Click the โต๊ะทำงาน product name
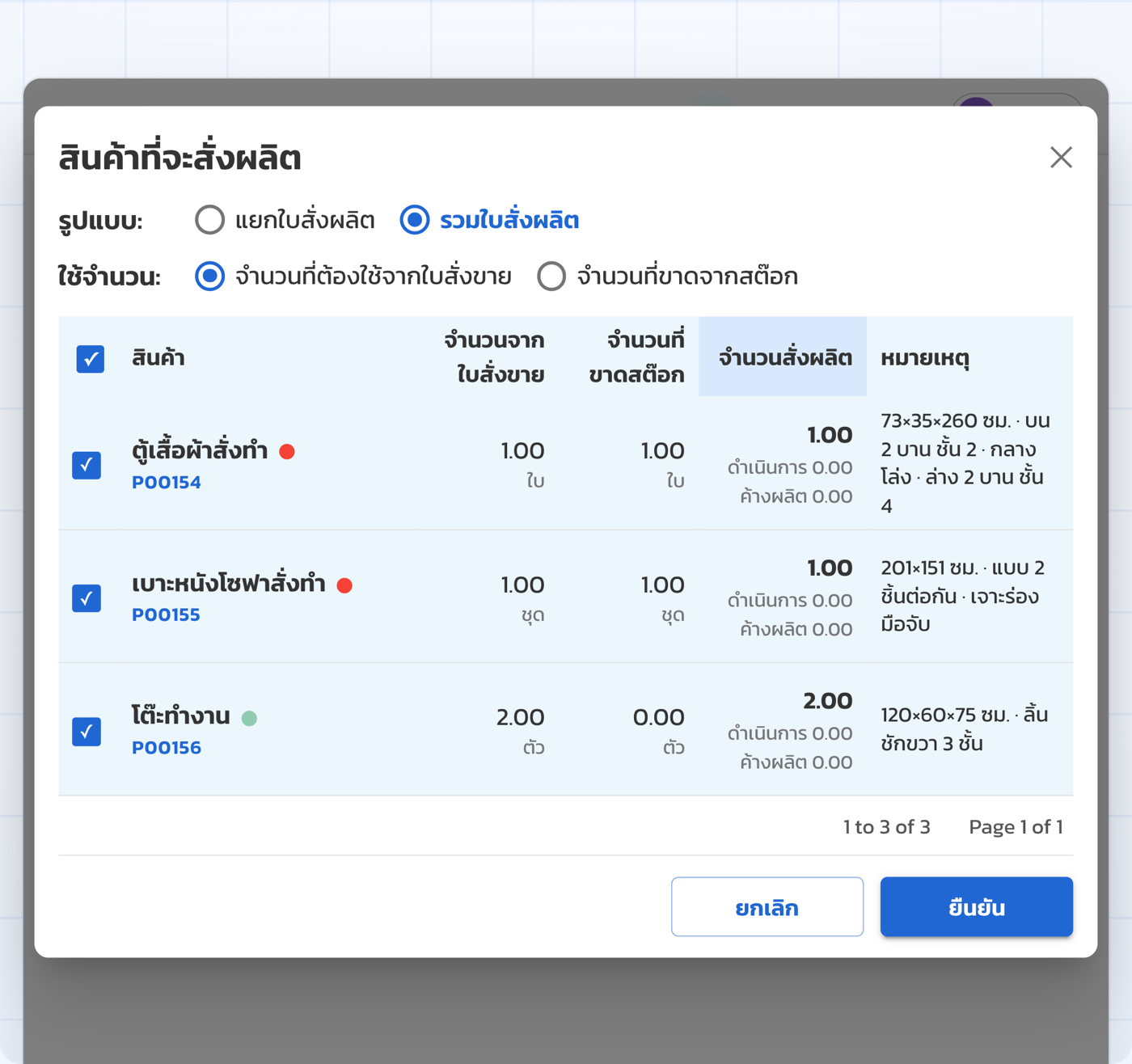The width and height of the screenshot is (1132, 1064). tap(181, 716)
